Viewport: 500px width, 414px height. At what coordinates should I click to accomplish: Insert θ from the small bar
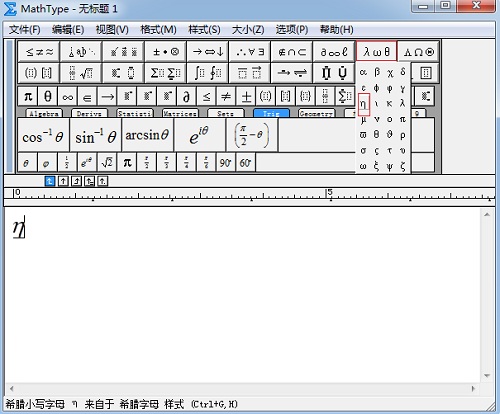click(48, 97)
